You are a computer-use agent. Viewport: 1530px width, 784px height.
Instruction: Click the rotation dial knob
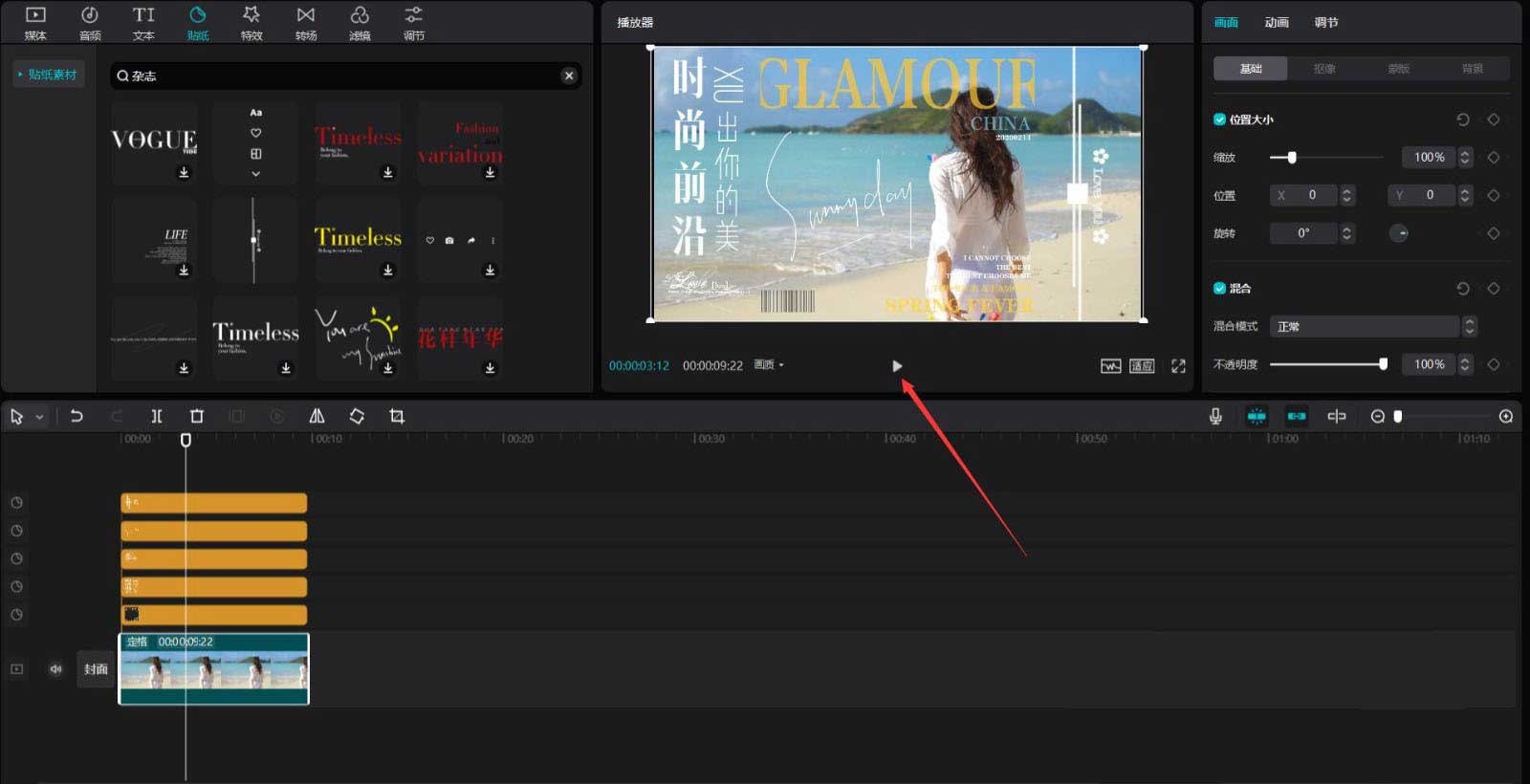click(1399, 233)
